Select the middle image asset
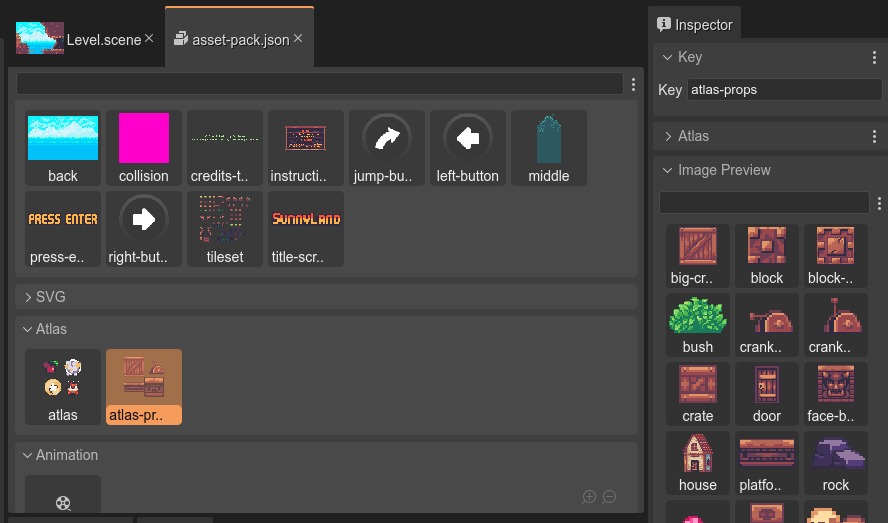The width and height of the screenshot is (888, 523). pyautogui.click(x=549, y=148)
